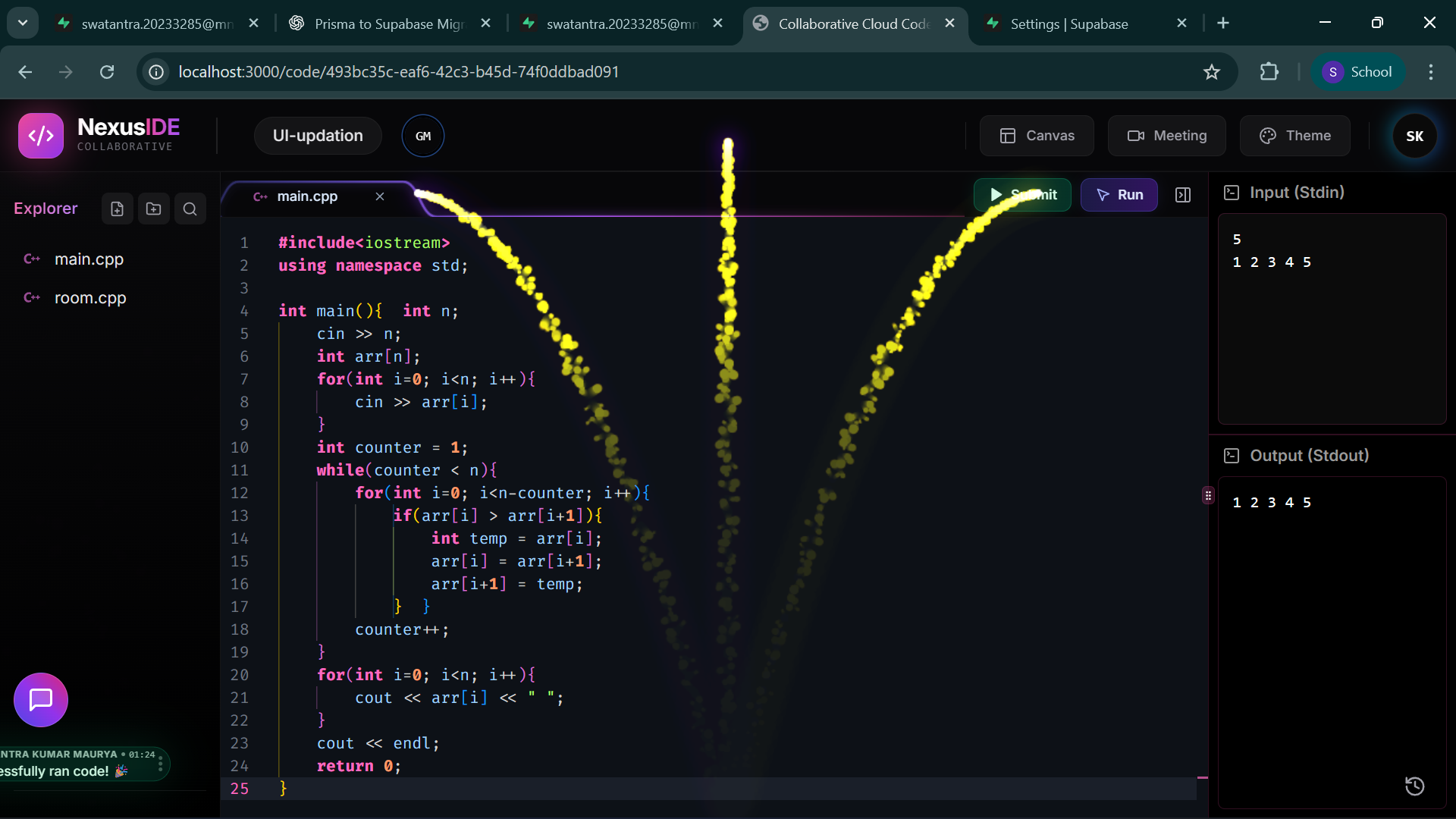Screen dimensions: 1456x819
Task: Open the Theme switcher
Action: (x=1294, y=136)
